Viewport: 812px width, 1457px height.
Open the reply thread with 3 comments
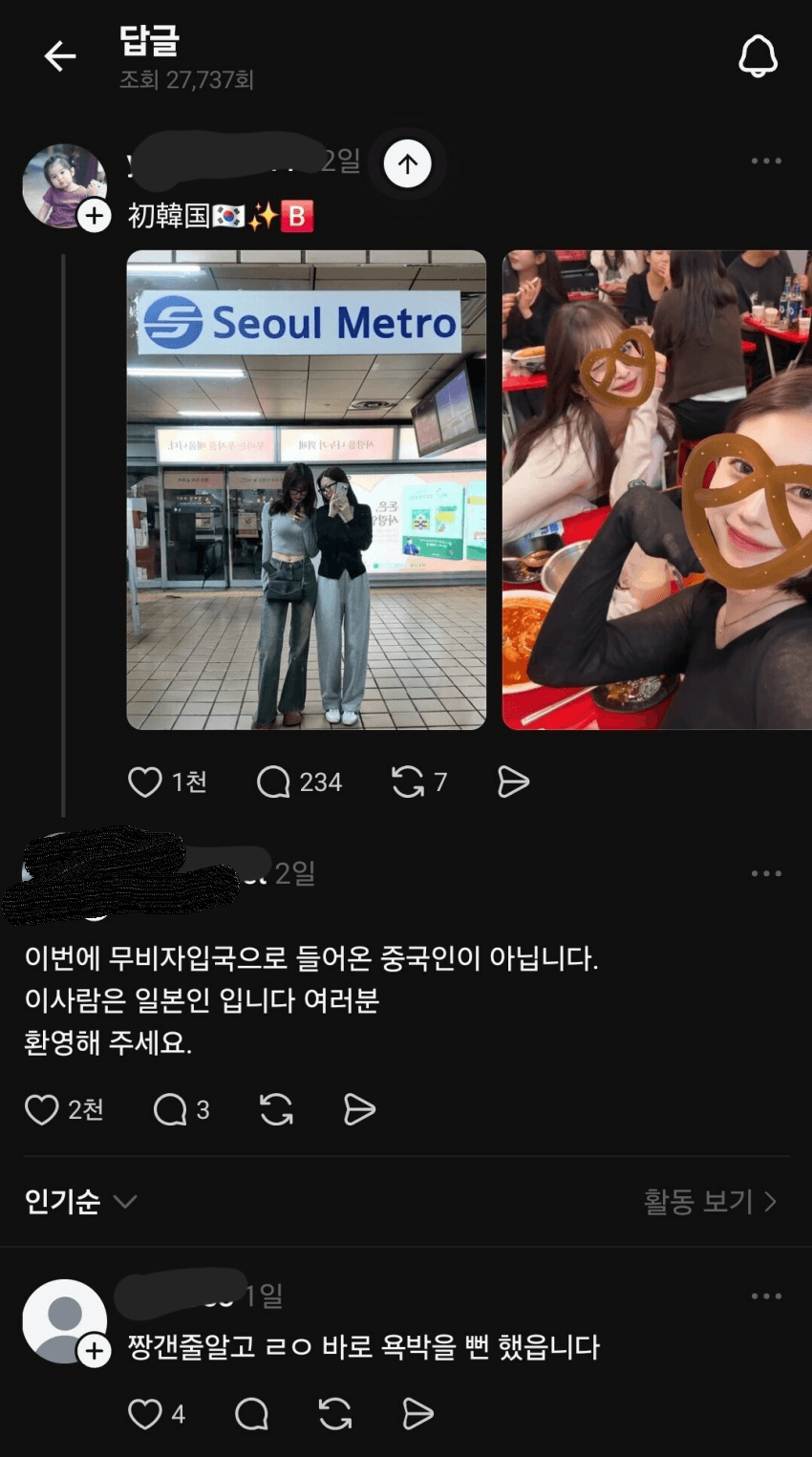pyautogui.click(x=170, y=1109)
